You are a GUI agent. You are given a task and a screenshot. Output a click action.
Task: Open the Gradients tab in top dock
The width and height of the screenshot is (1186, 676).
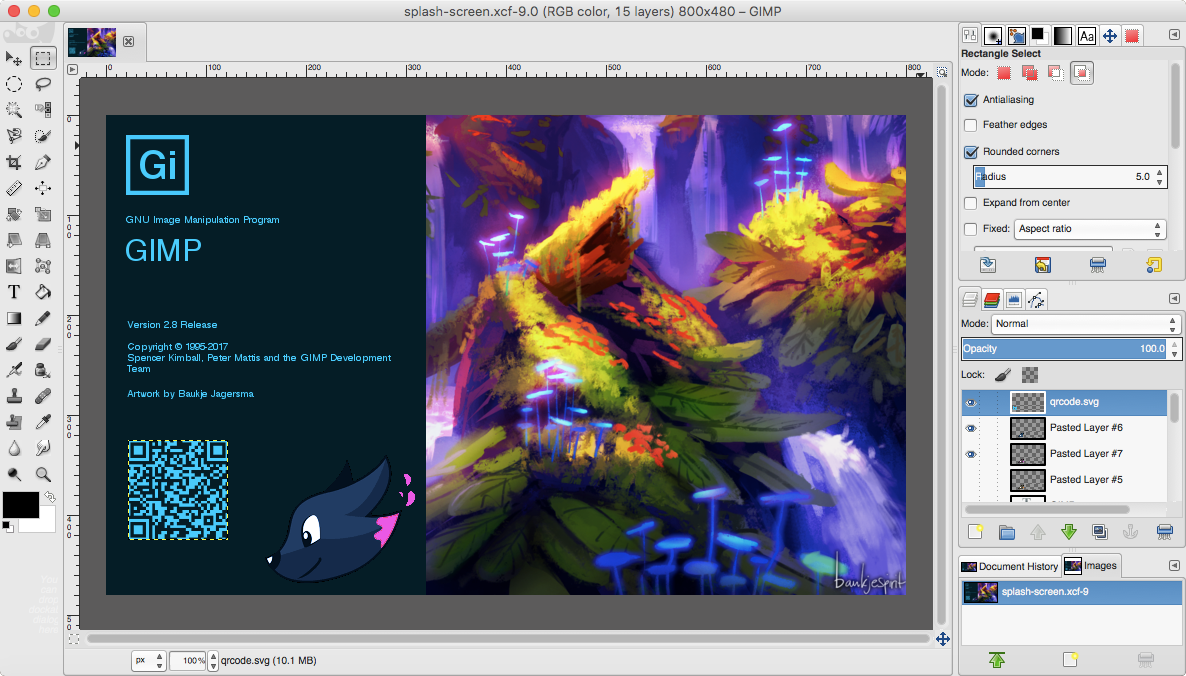[x=1063, y=36]
